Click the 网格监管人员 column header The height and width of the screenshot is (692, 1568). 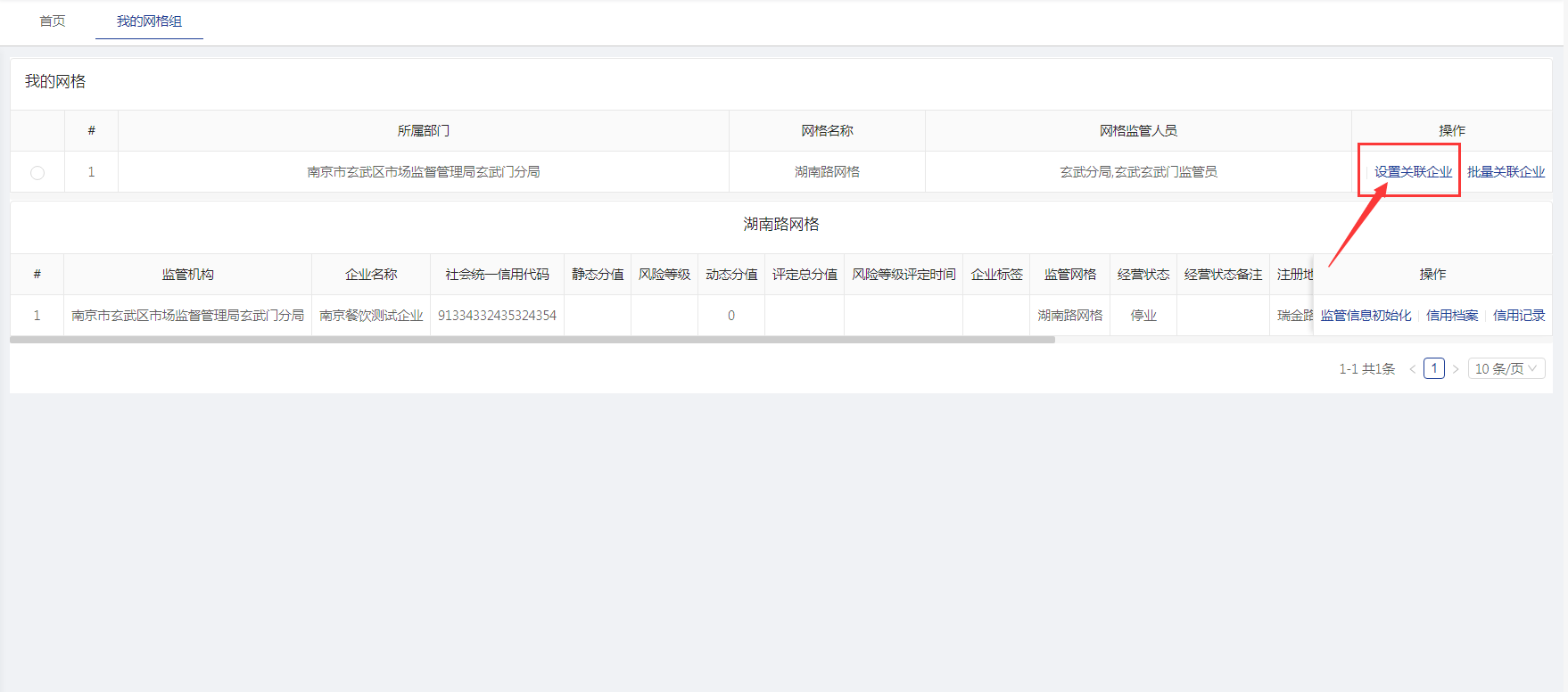coord(1138,131)
